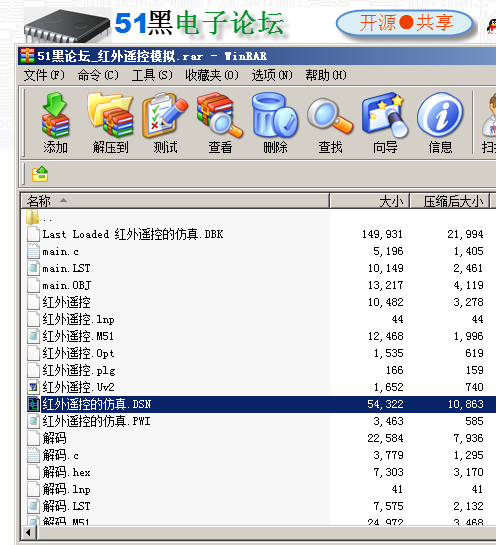Screen dimensions: 496x545
Task: Launch the Wizard (向导) tool
Action: click(x=385, y=116)
